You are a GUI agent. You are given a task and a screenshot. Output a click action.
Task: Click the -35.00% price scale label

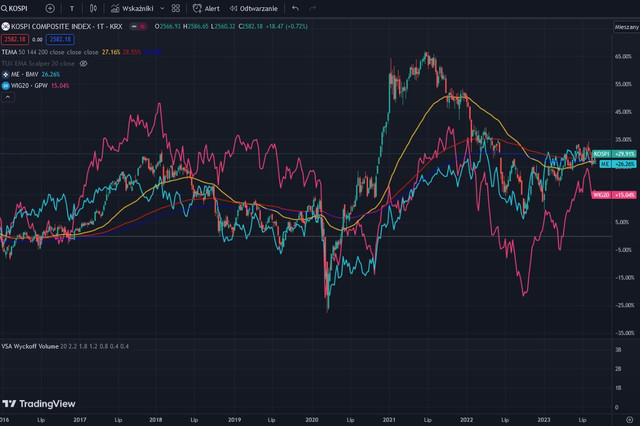tap(624, 333)
